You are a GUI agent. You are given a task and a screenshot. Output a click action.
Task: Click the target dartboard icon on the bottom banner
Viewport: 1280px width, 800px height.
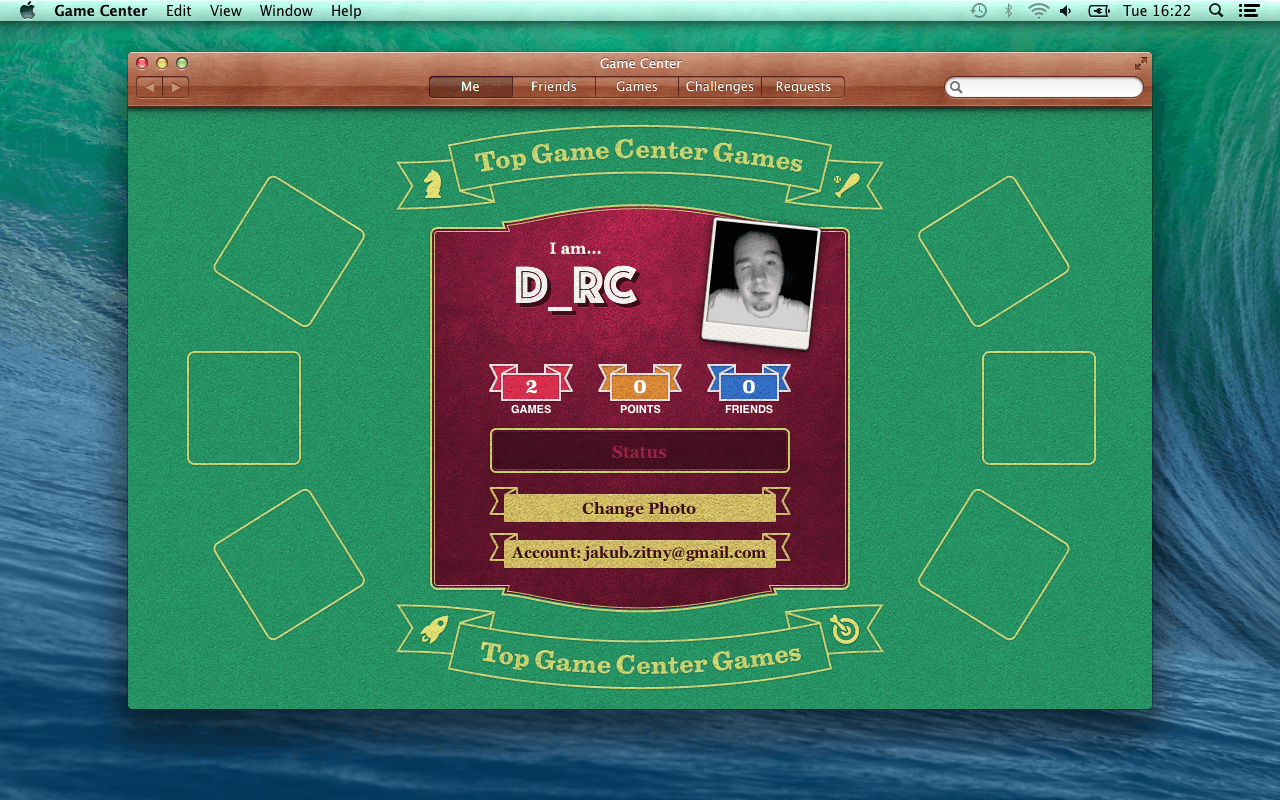pos(845,629)
